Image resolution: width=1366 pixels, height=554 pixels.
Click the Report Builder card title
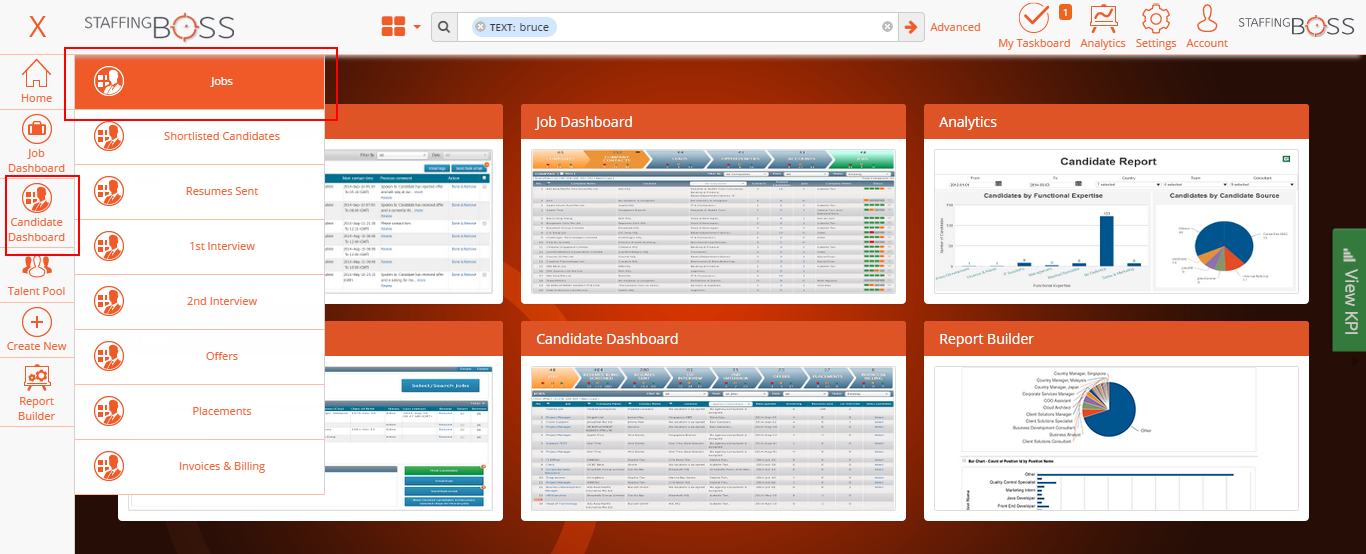coord(986,339)
